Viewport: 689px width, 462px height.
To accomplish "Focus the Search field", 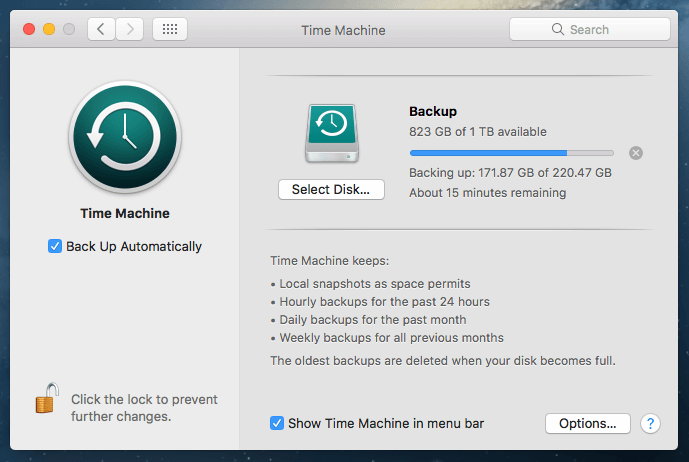I will 590,29.
